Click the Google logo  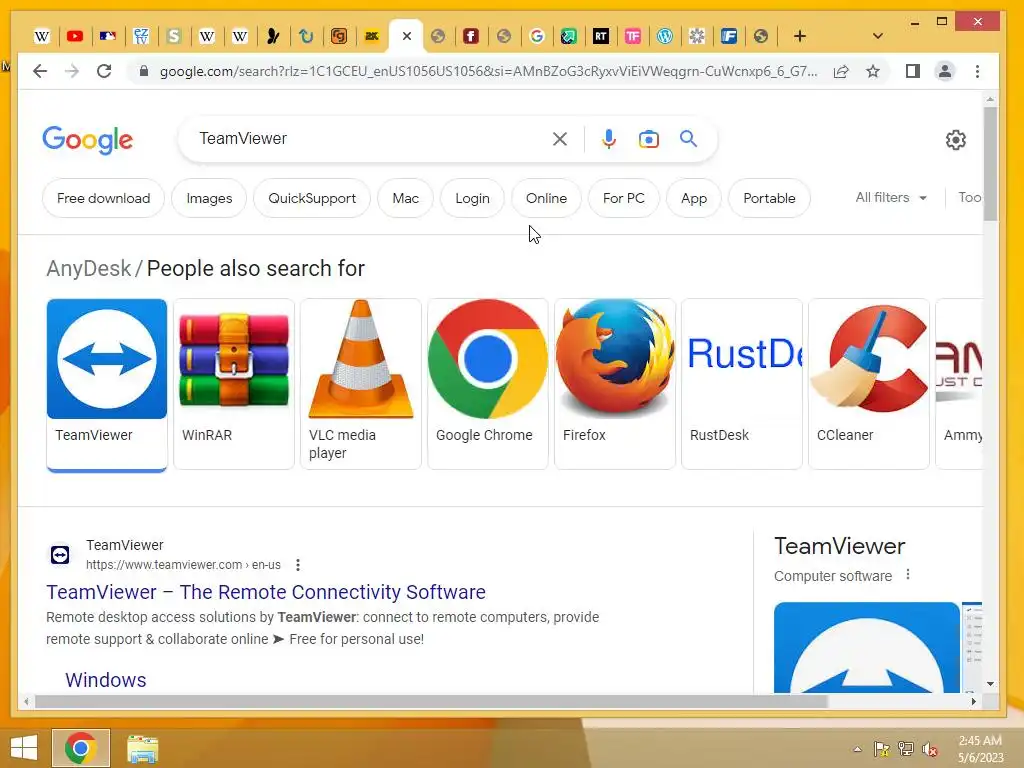pos(88,140)
